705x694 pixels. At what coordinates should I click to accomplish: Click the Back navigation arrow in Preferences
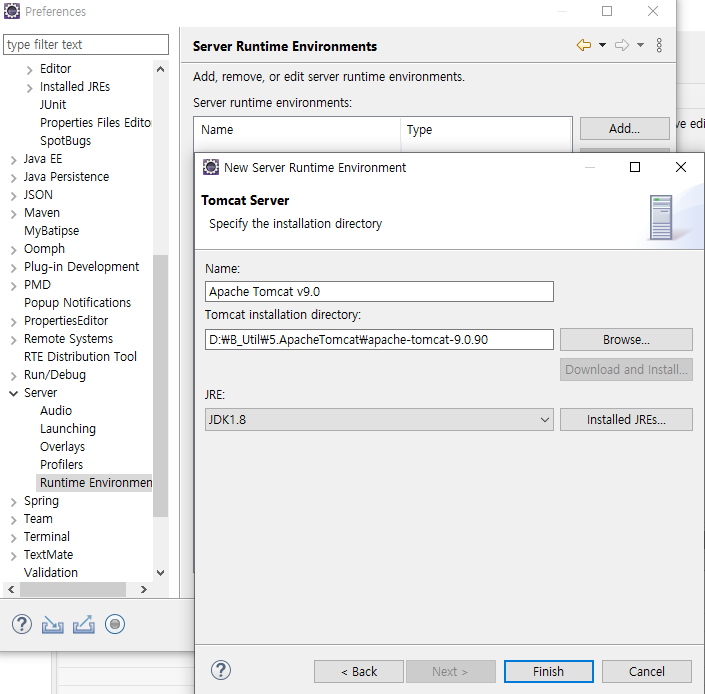click(584, 45)
